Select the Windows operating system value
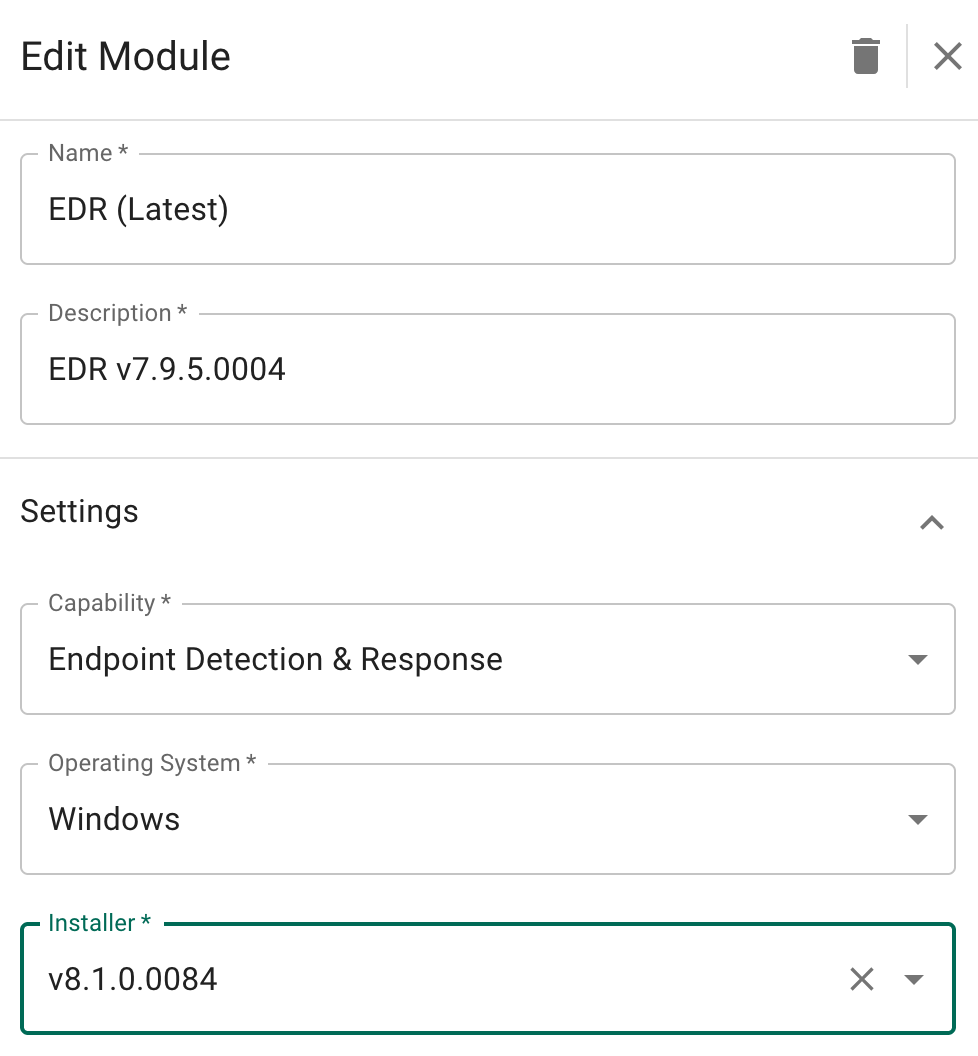 115,819
